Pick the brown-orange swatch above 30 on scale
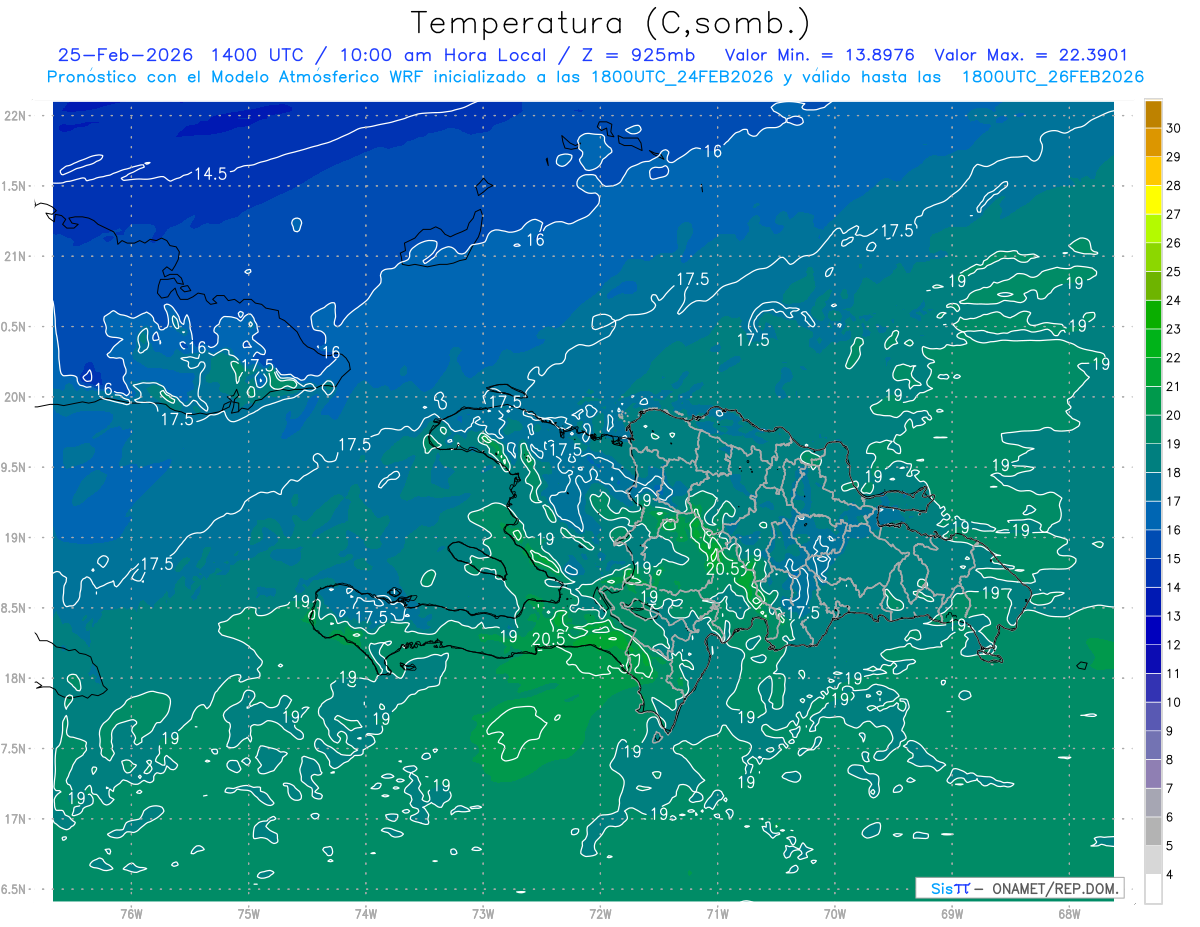The width and height of the screenshot is (1200, 927). click(1153, 114)
